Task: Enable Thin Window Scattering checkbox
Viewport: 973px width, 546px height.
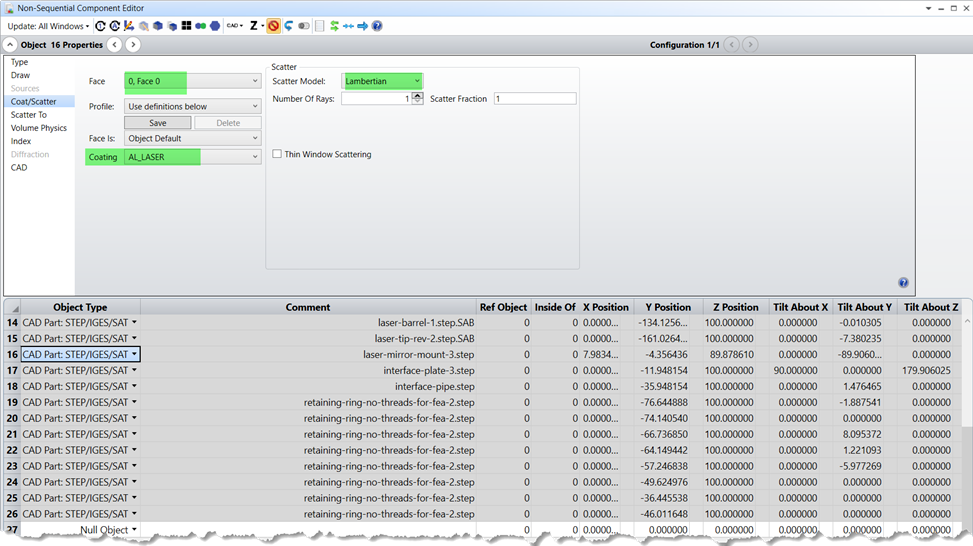Action: click(x=277, y=154)
